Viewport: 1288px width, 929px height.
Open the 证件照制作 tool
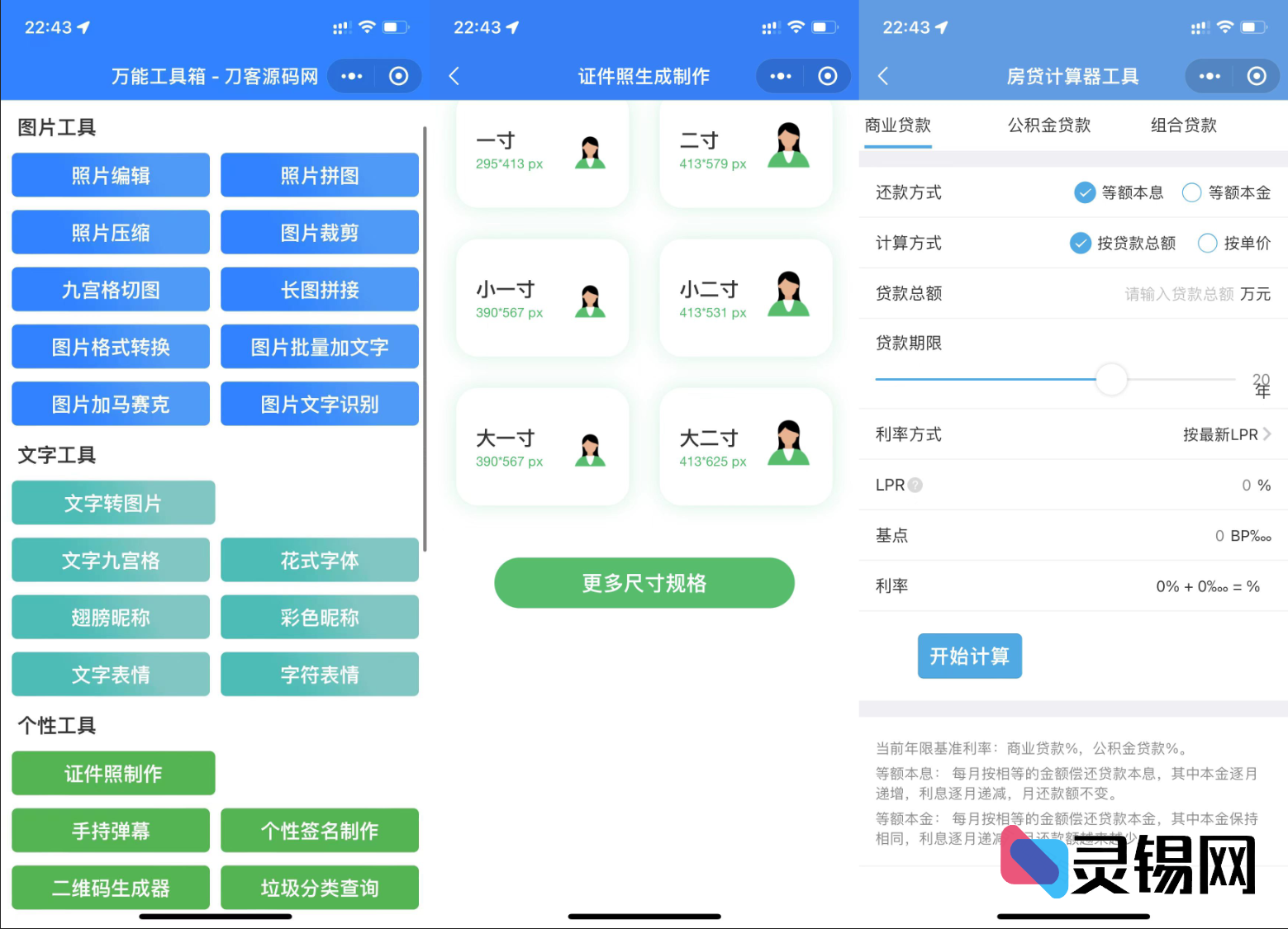click(112, 773)
